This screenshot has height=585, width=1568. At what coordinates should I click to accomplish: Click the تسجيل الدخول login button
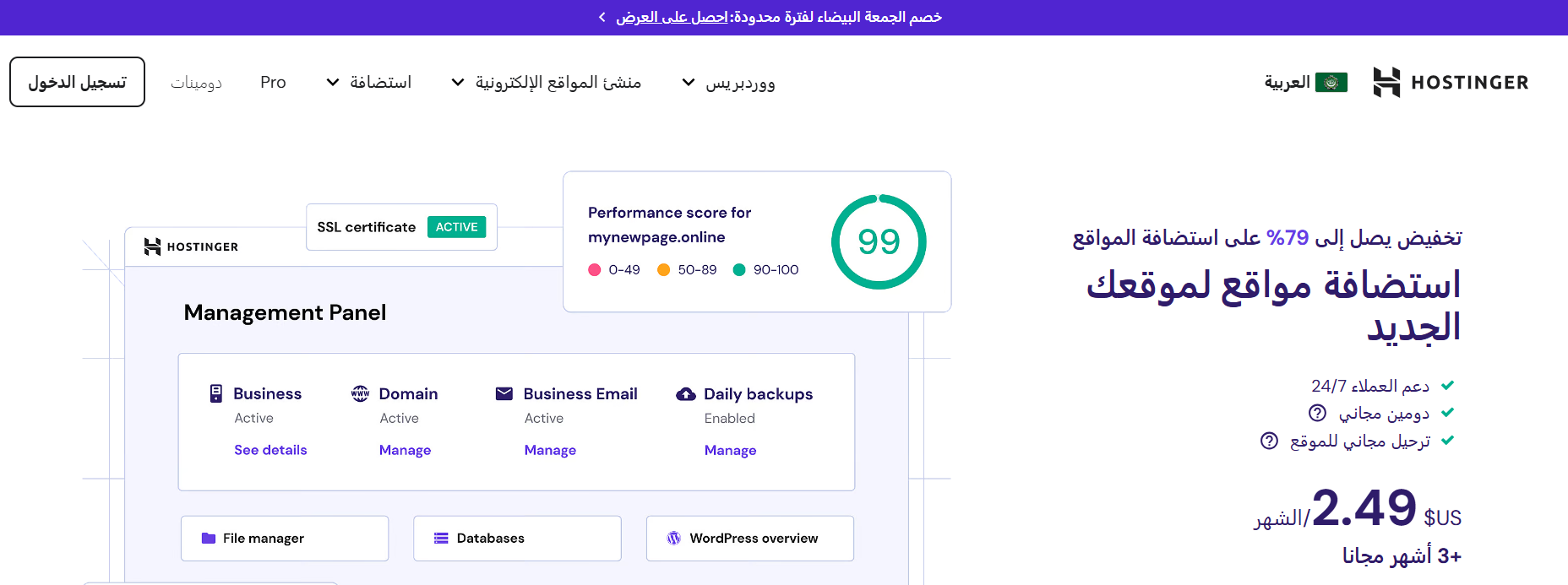(x=77, y=82)
